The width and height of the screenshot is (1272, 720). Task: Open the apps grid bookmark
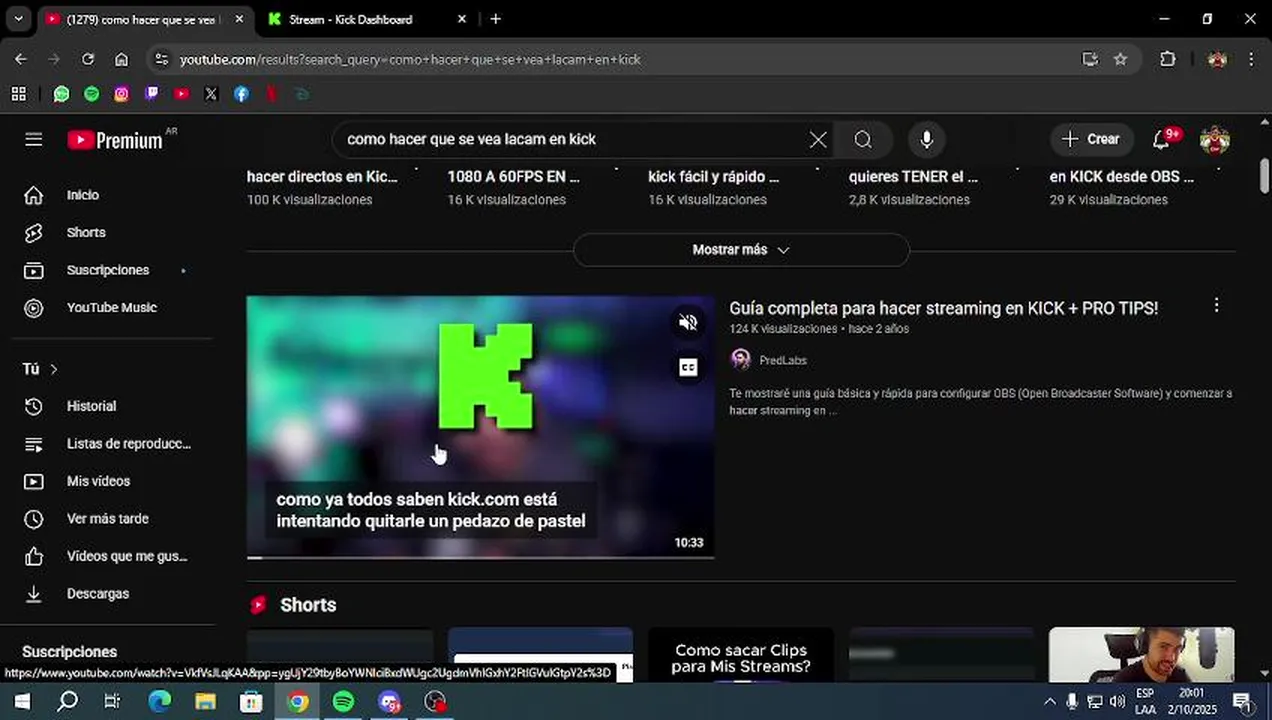18,94
